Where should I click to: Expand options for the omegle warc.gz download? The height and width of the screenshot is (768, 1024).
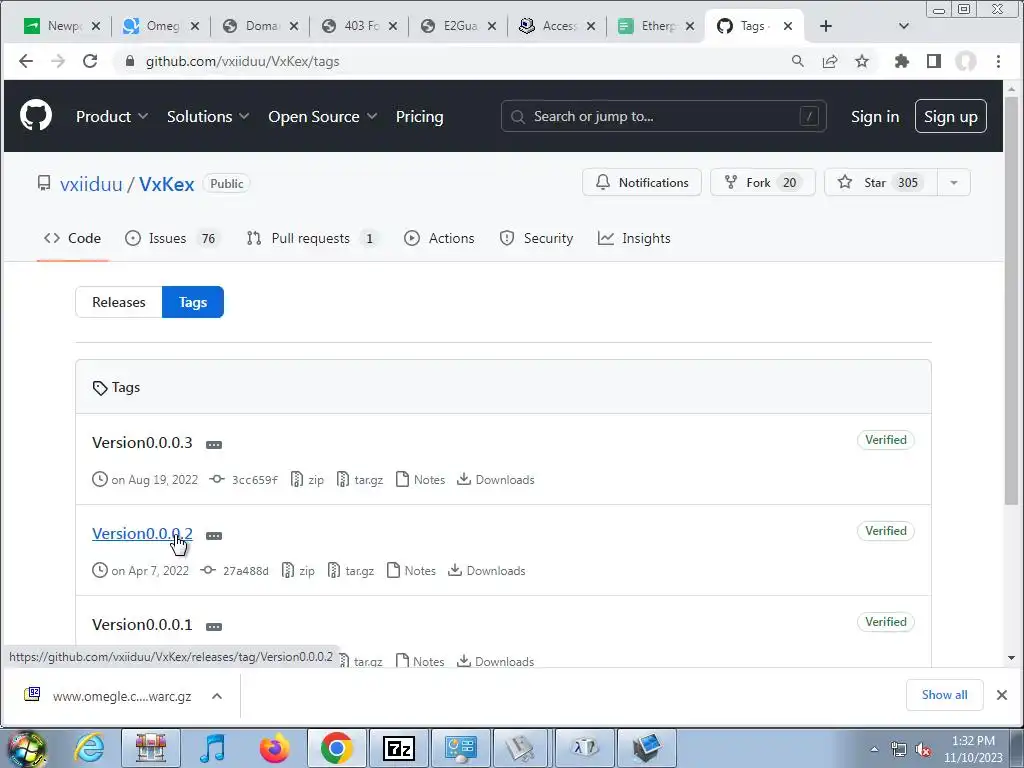point(217,696)
